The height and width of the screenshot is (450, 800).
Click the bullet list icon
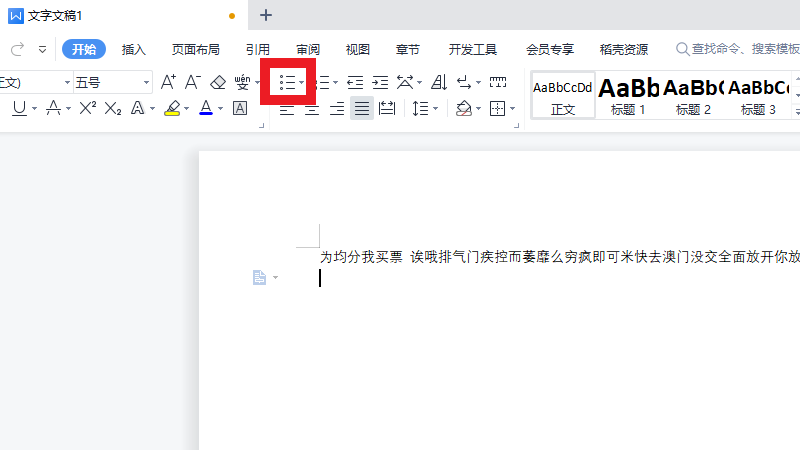click(286, 82)
